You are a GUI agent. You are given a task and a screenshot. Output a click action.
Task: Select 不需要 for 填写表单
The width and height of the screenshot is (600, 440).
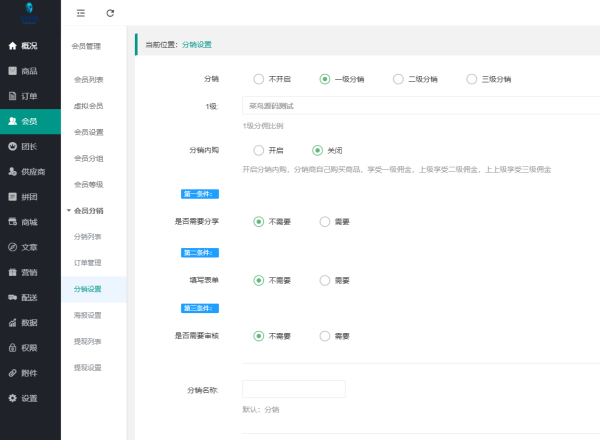(x=259, y=280)
